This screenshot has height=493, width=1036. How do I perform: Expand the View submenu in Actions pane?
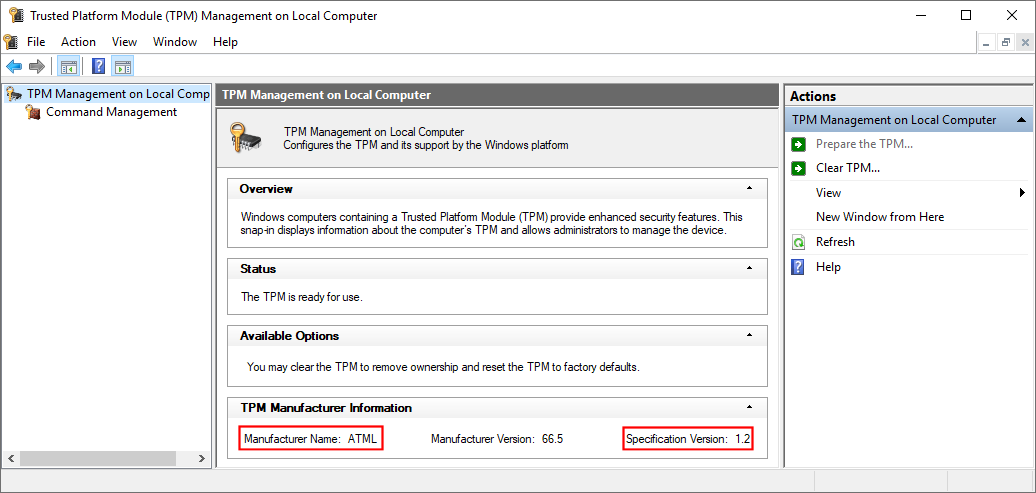pyautogui.click(x=1022, y=193)
